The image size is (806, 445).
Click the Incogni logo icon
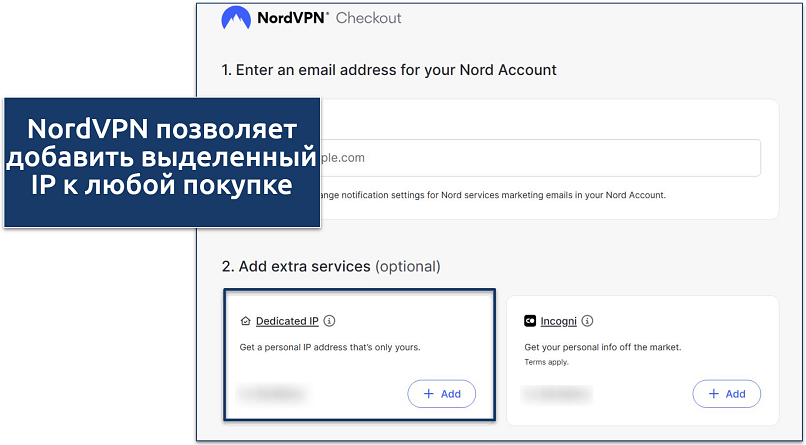click(530, 322)
